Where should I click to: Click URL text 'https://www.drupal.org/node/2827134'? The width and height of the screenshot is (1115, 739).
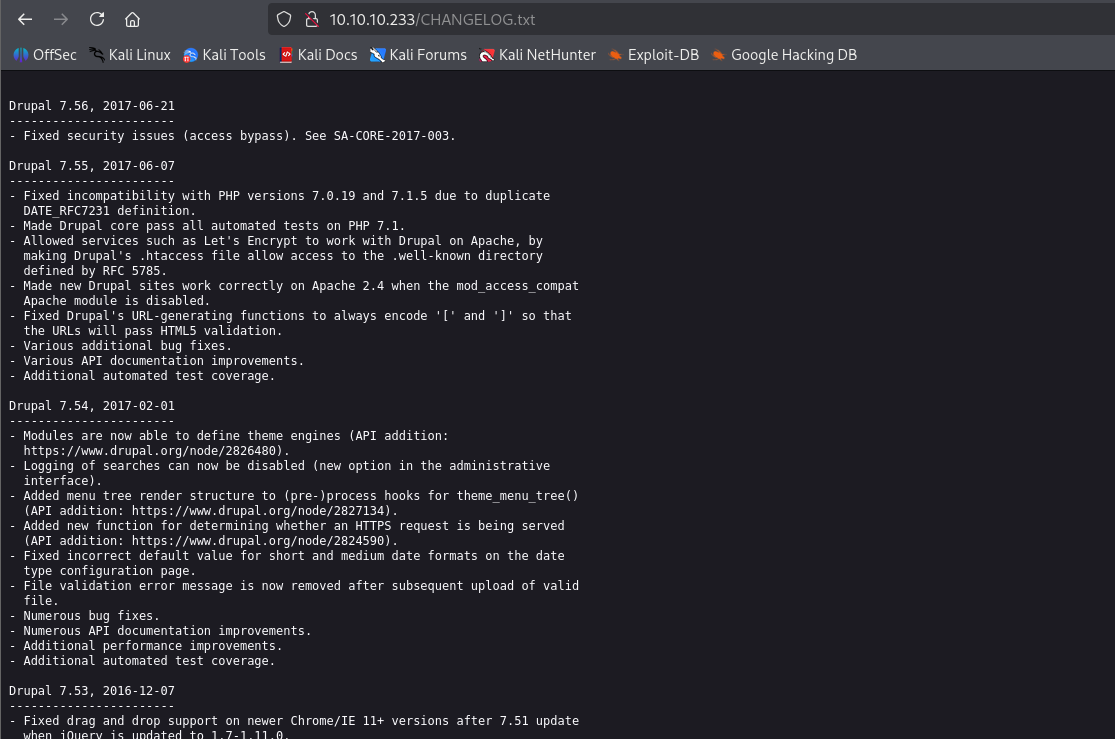(258, 511)
